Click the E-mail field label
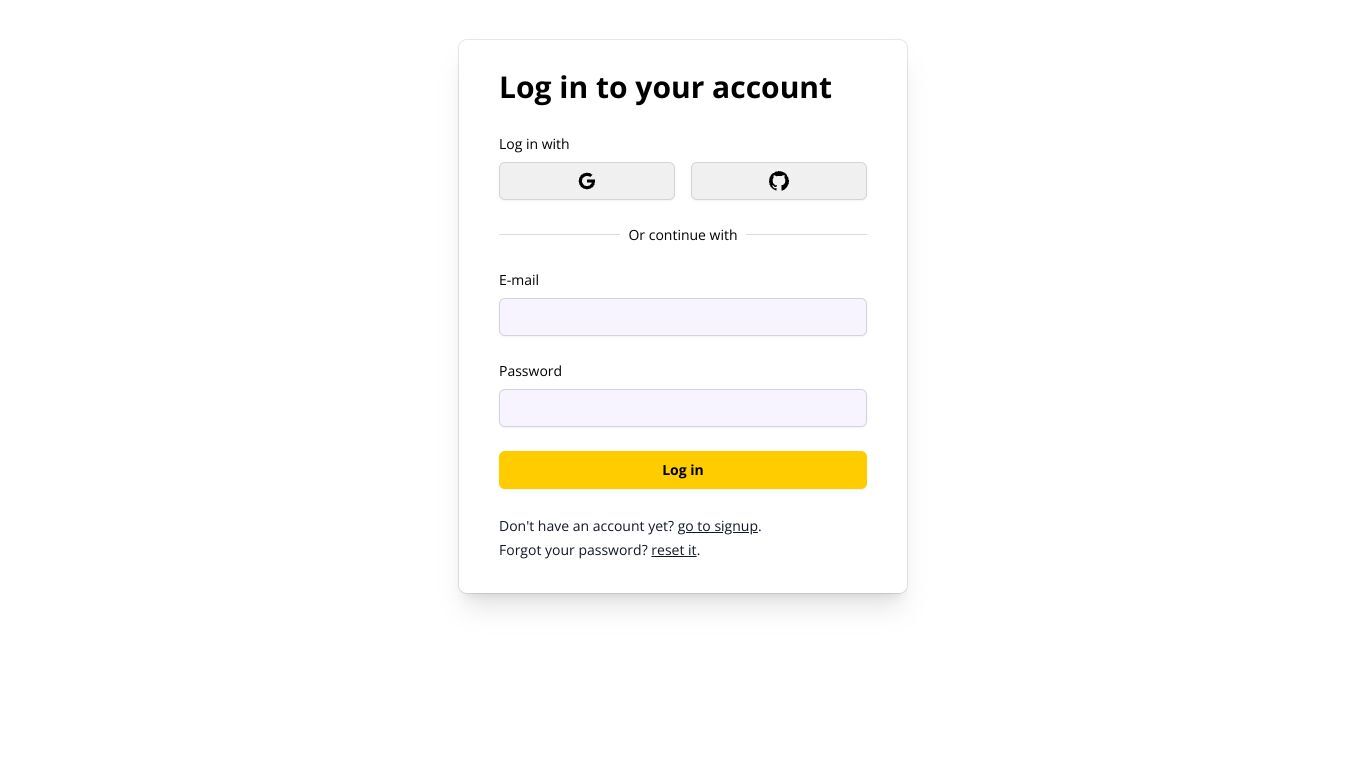 click(519, 280)
